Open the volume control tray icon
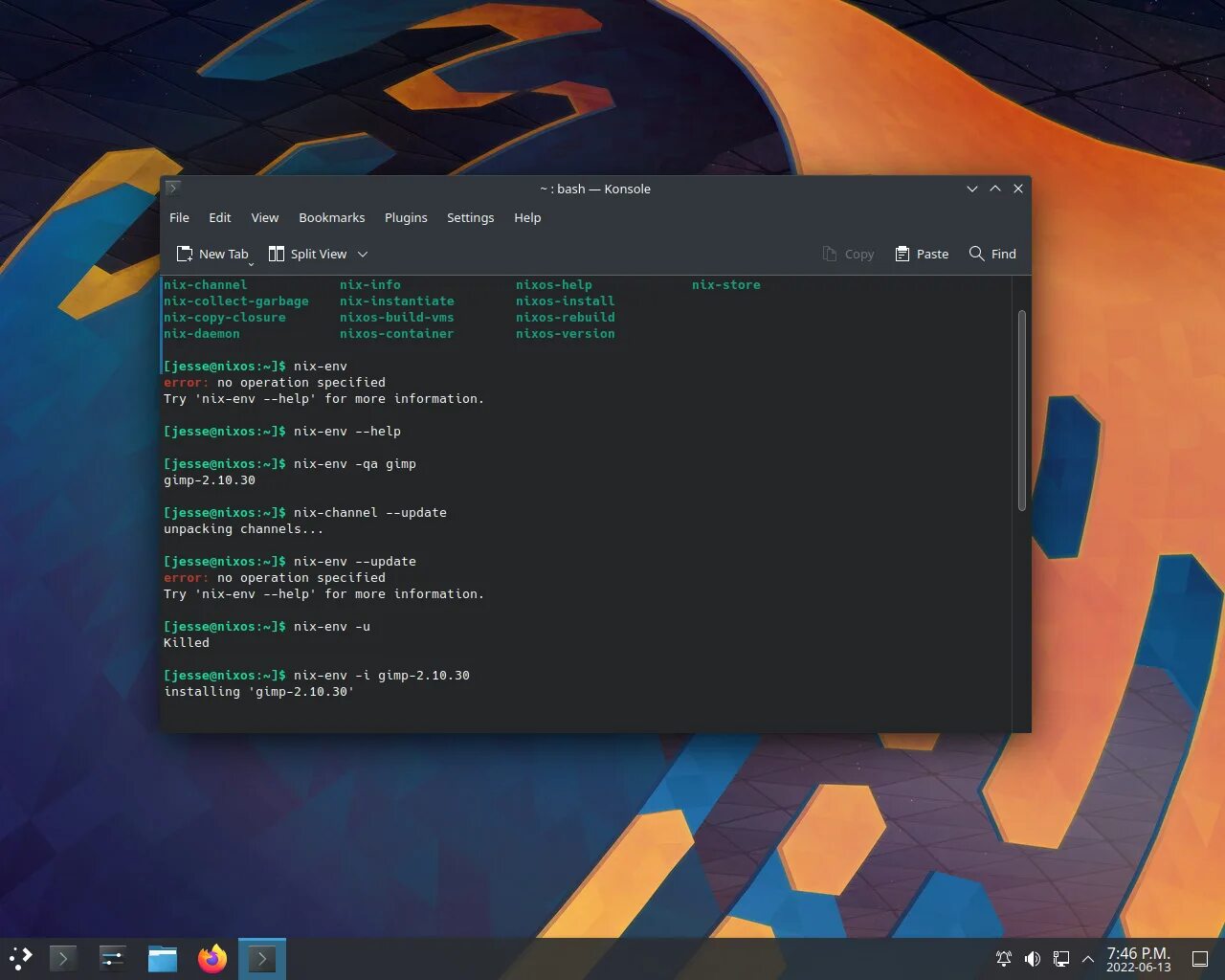 (x=1033, y=959)
